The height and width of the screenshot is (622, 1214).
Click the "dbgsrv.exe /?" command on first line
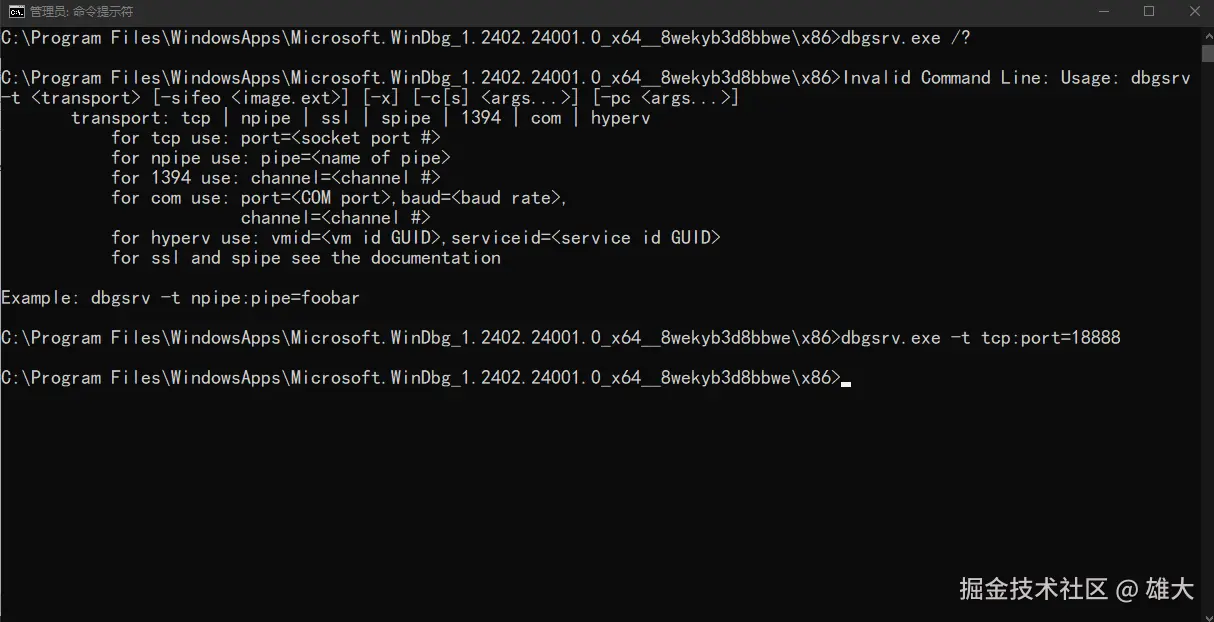(x=906, y=38)
